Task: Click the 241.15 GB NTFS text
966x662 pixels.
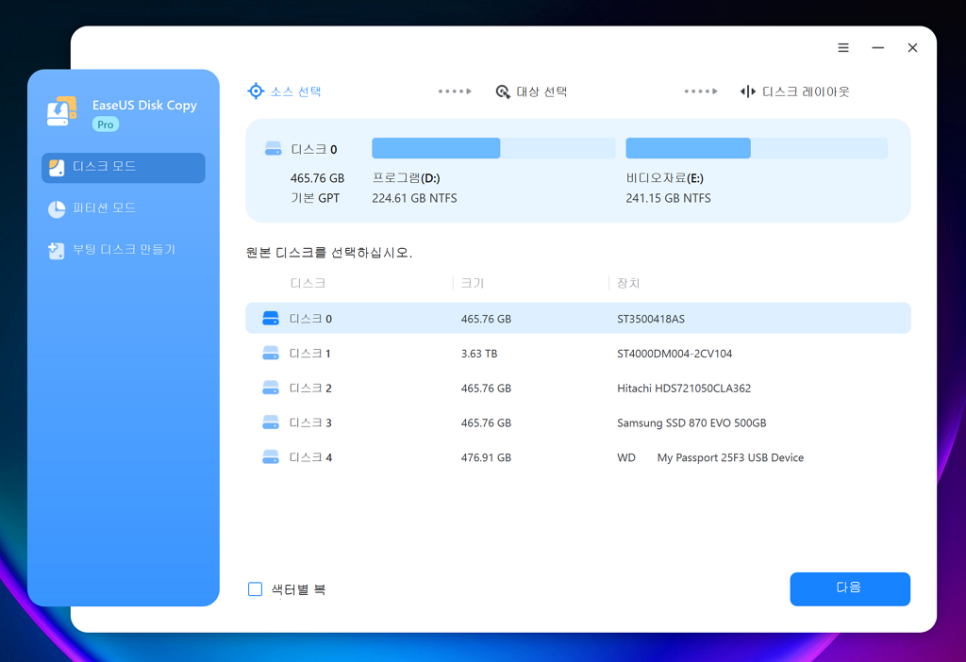Action: tap(668, 198)
